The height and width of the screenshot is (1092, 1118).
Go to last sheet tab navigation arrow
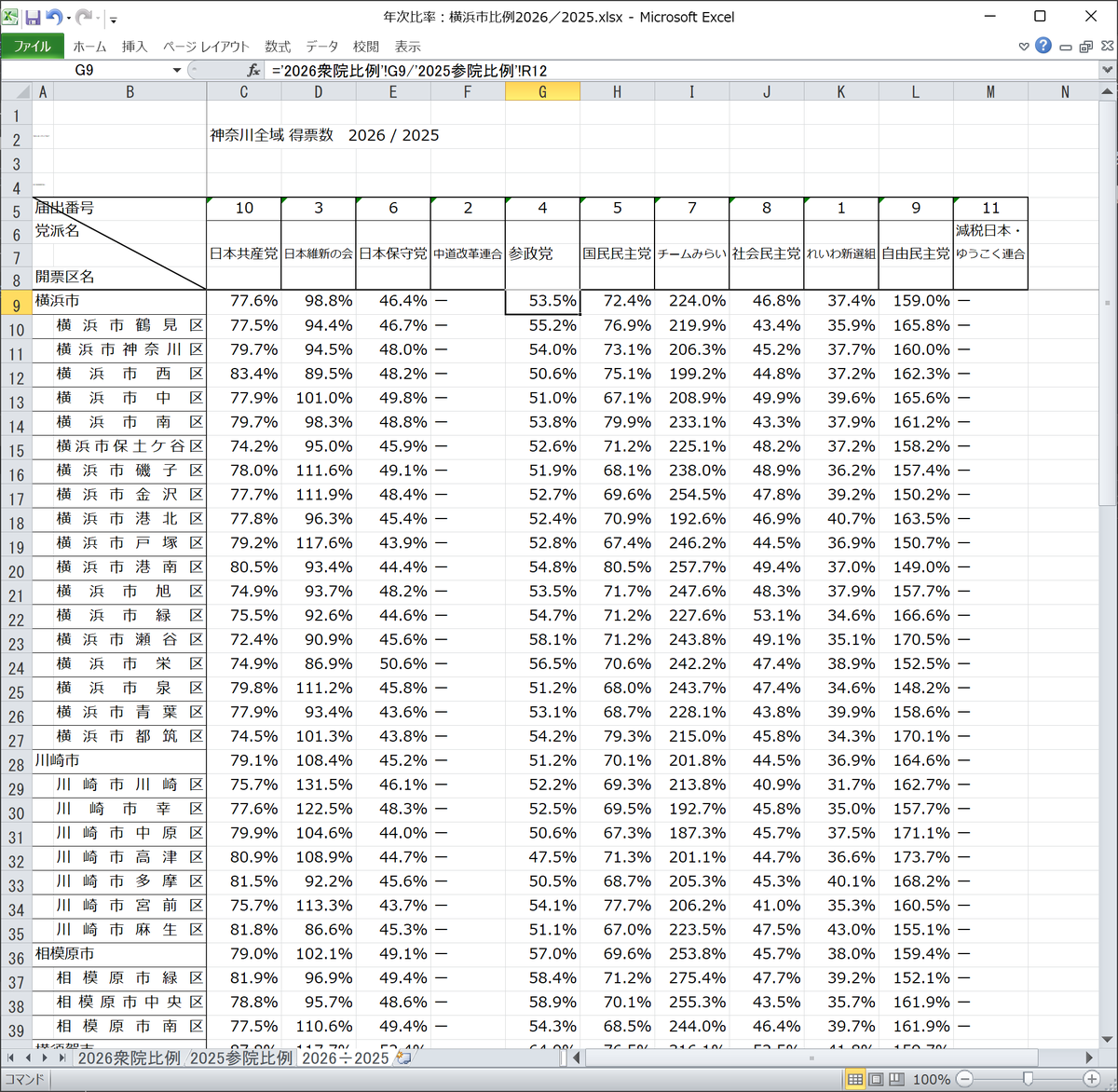tap(62, 1058)
